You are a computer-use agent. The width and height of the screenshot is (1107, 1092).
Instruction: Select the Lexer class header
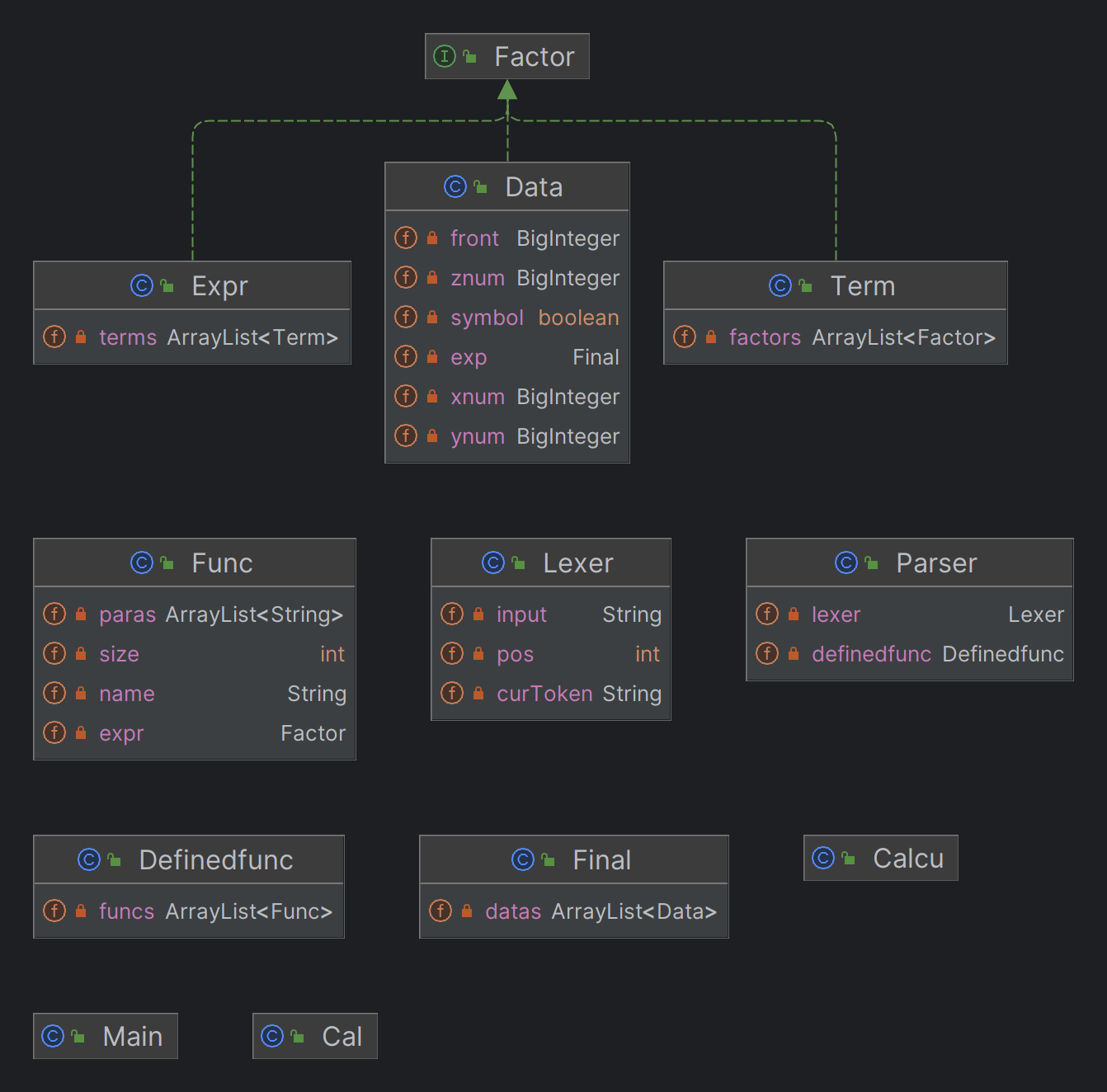[551, 562]
